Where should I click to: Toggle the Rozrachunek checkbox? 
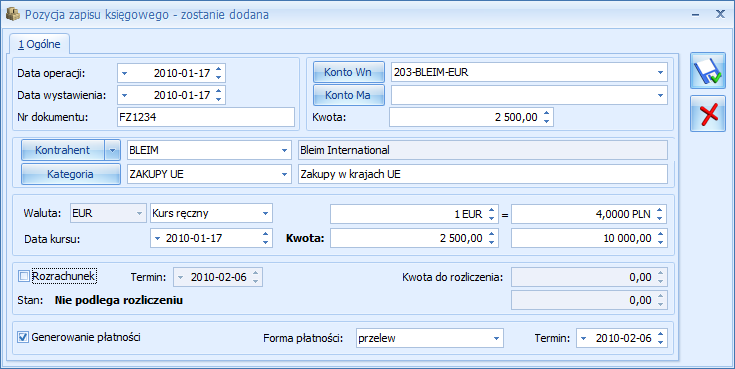click(23, 277)
